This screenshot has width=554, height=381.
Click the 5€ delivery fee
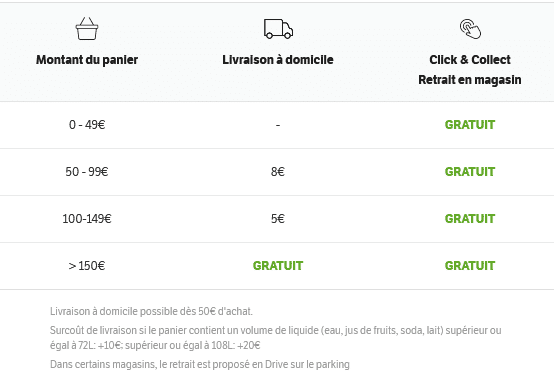coord(278,219)
